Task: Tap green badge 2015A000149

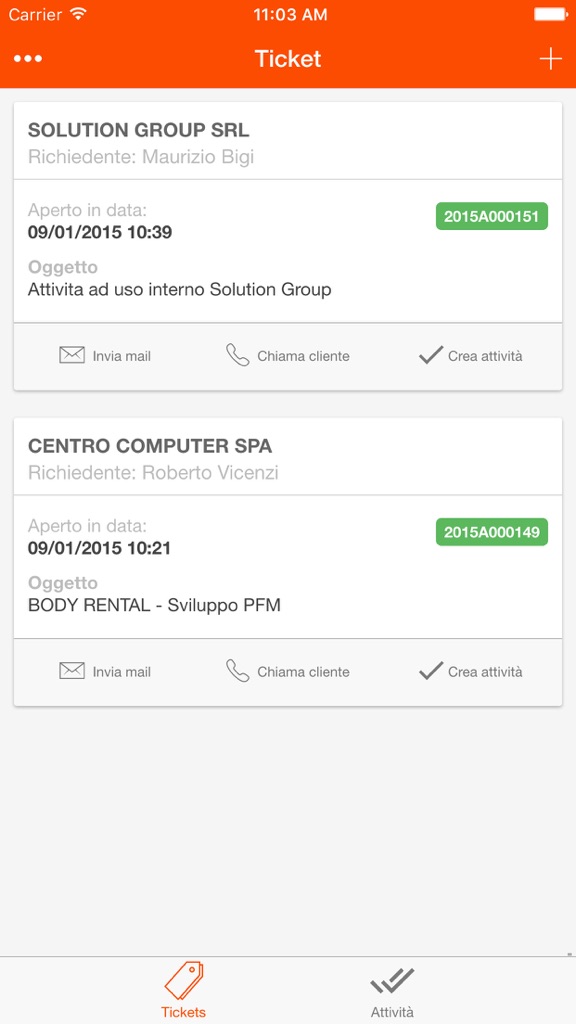Action: 492,532
